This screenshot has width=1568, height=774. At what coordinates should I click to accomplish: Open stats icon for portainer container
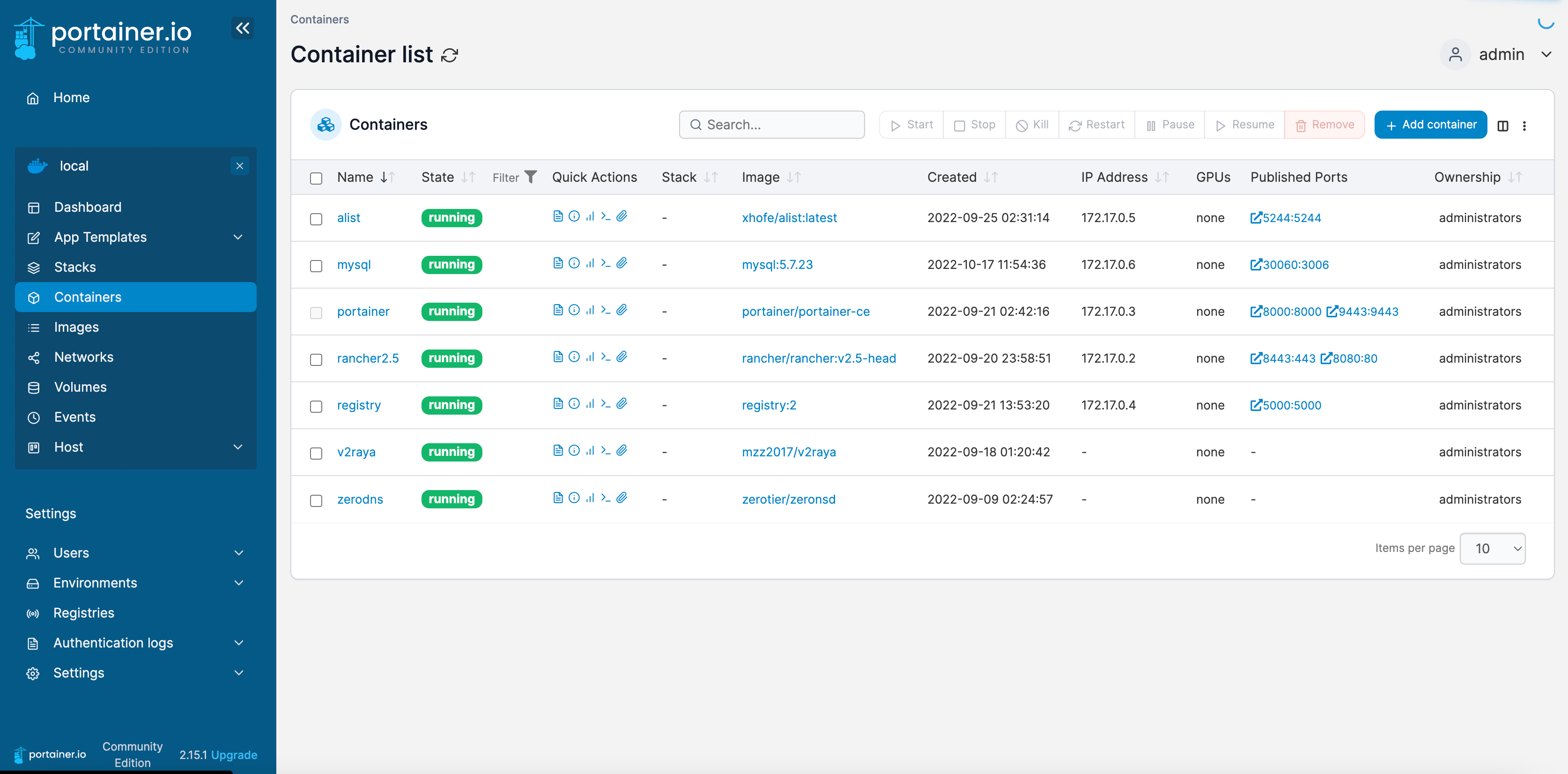tap(590, 310)
